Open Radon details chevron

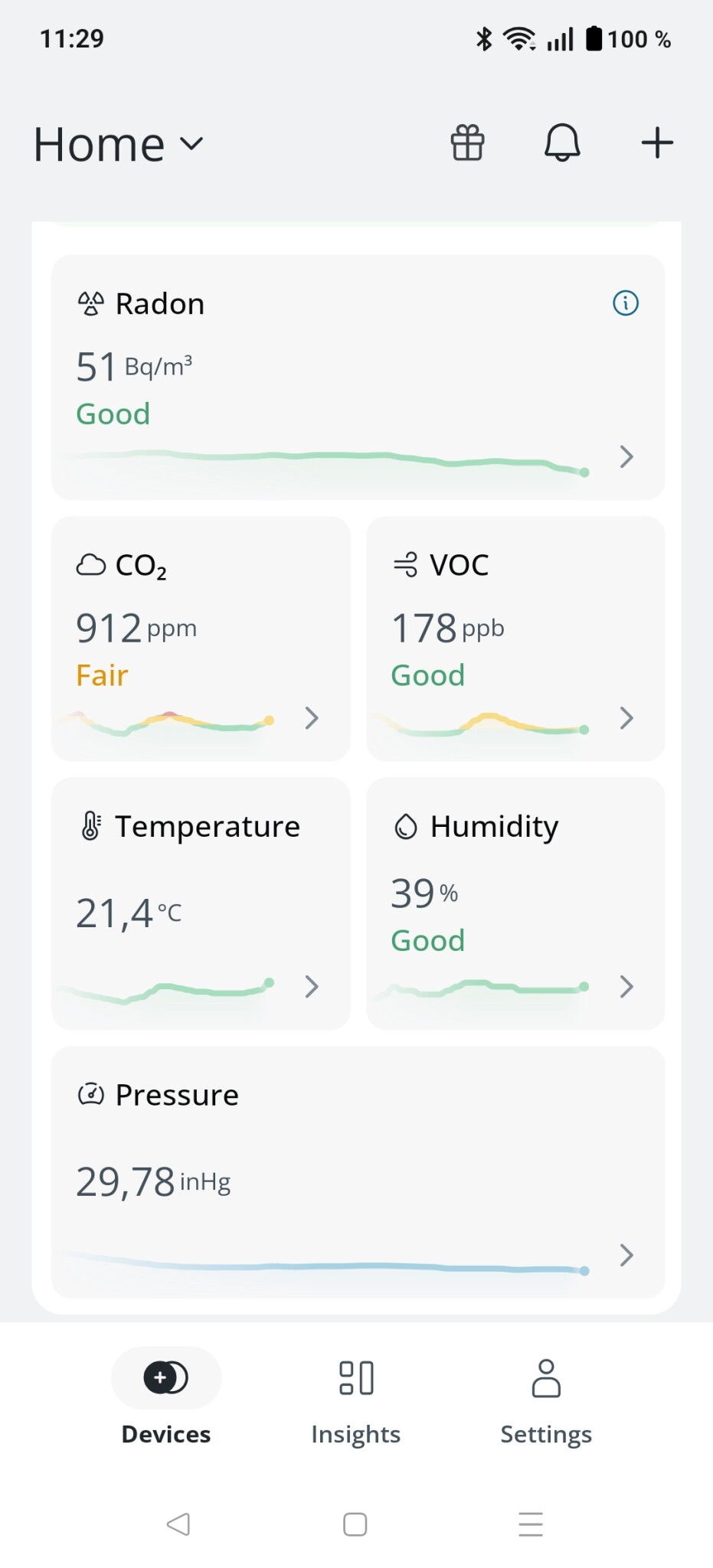[x=626, y=457]
